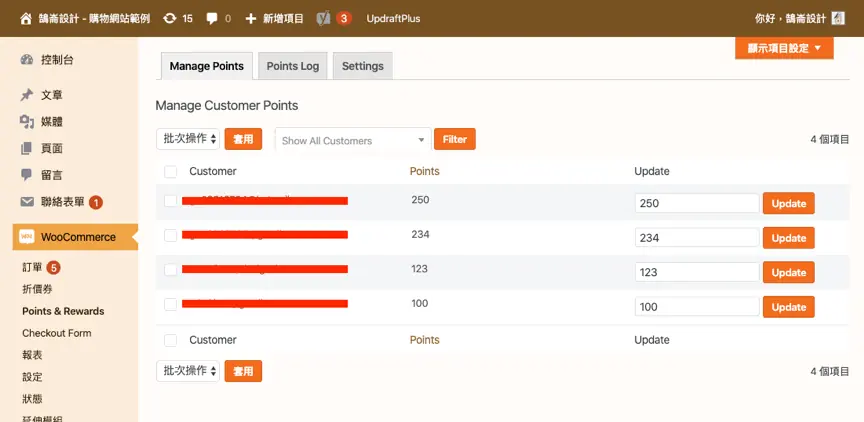Open Points & Rewards submenu item
The image size is (864, 422).
point(63,311)
